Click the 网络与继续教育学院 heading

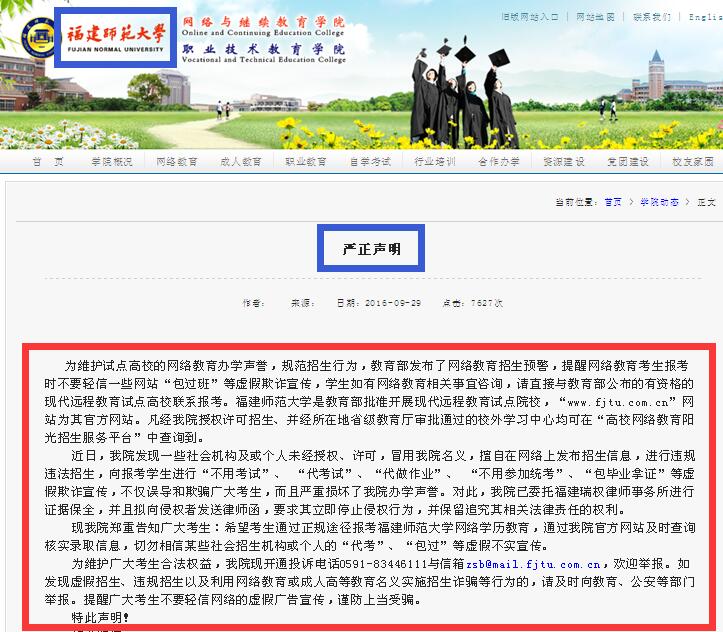264,21
